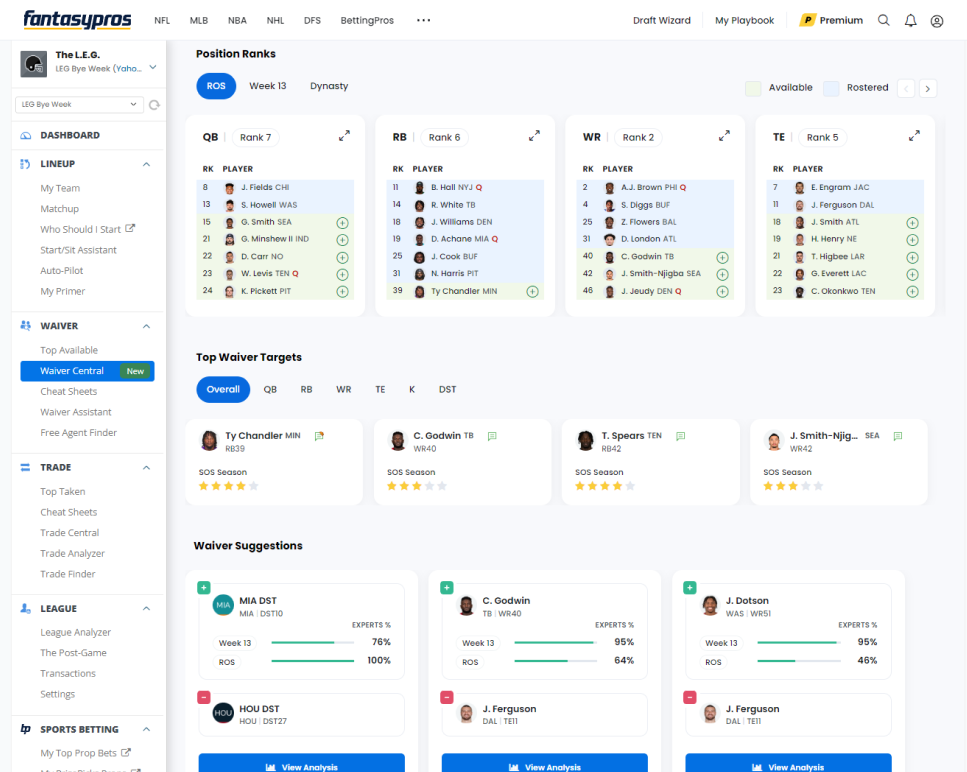967x772 pixels.
Task: Open the NHL menu
Action: [275, 20]
